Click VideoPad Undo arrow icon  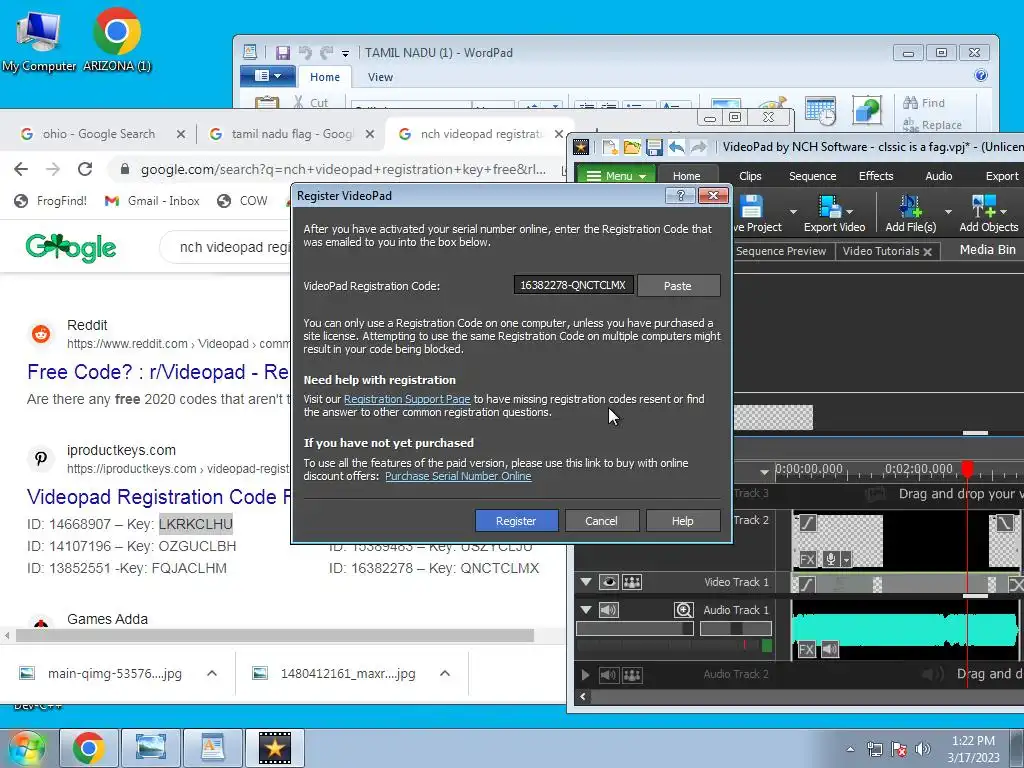pos(677,147)
